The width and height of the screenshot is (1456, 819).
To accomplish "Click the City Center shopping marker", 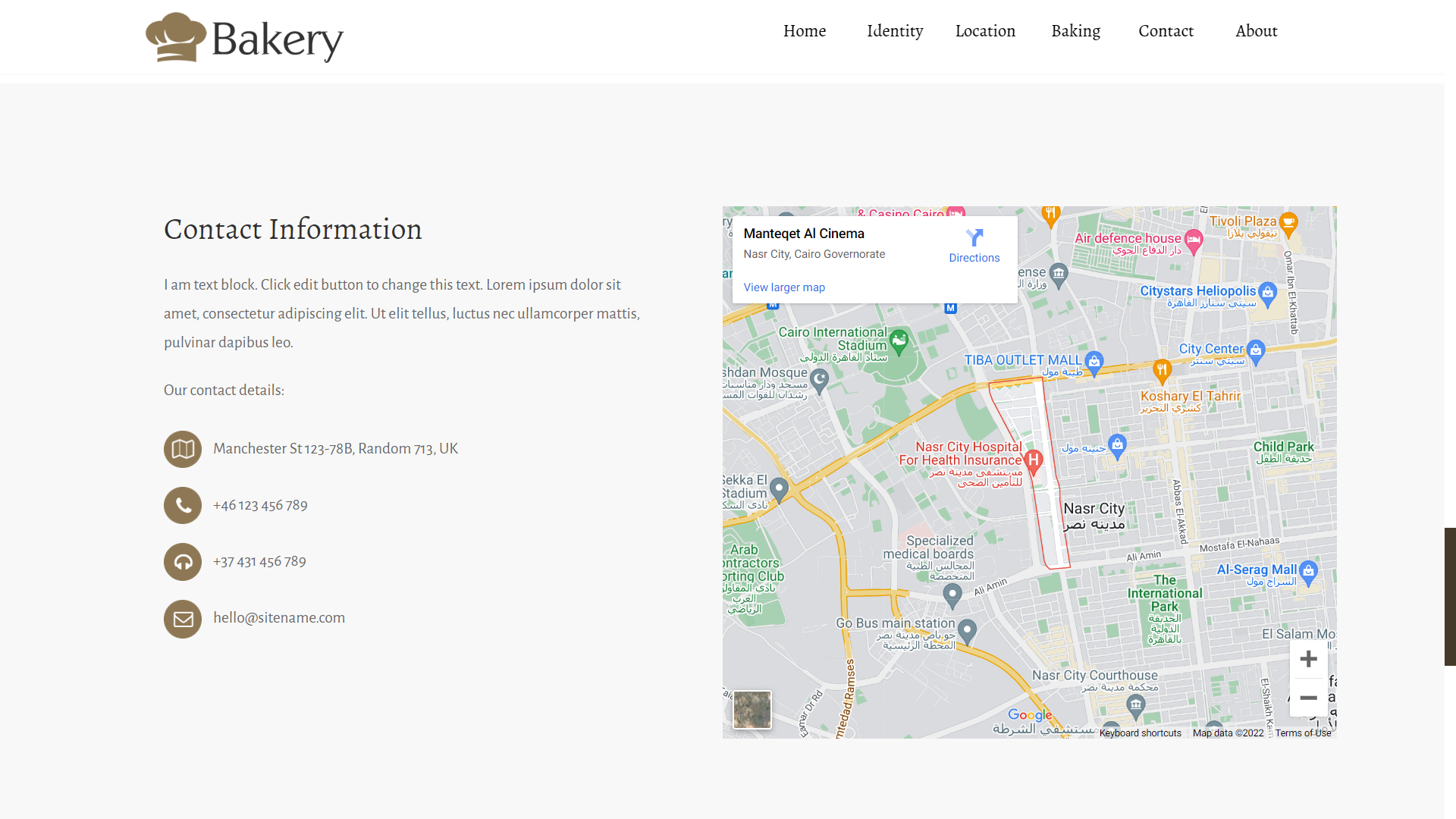I will point(1256,351).
